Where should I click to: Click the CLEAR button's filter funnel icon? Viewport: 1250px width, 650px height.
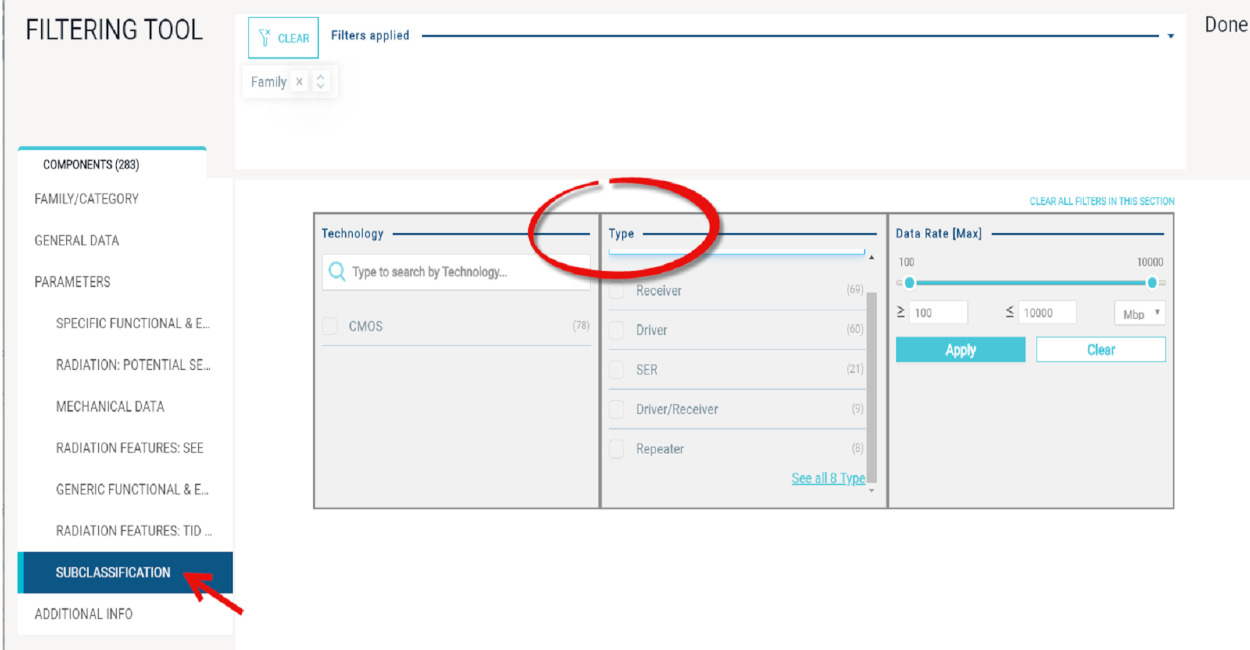265,38
